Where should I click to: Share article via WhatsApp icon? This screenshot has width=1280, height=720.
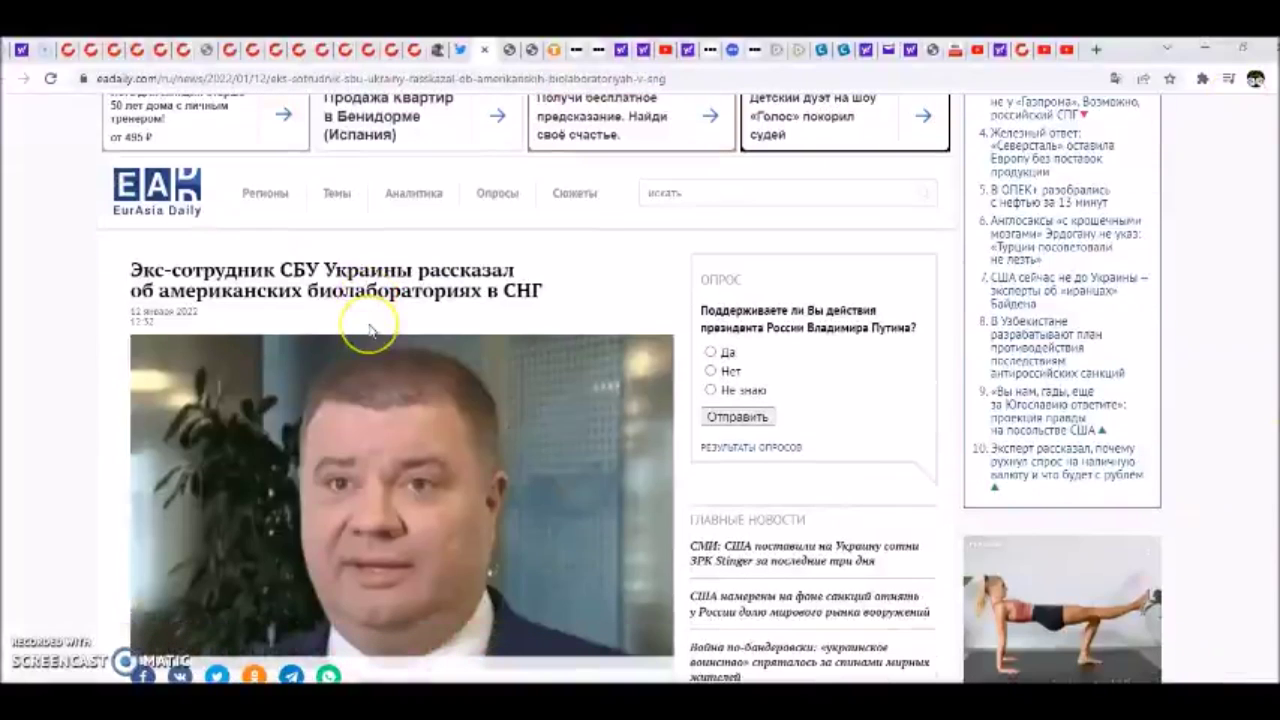328,676
